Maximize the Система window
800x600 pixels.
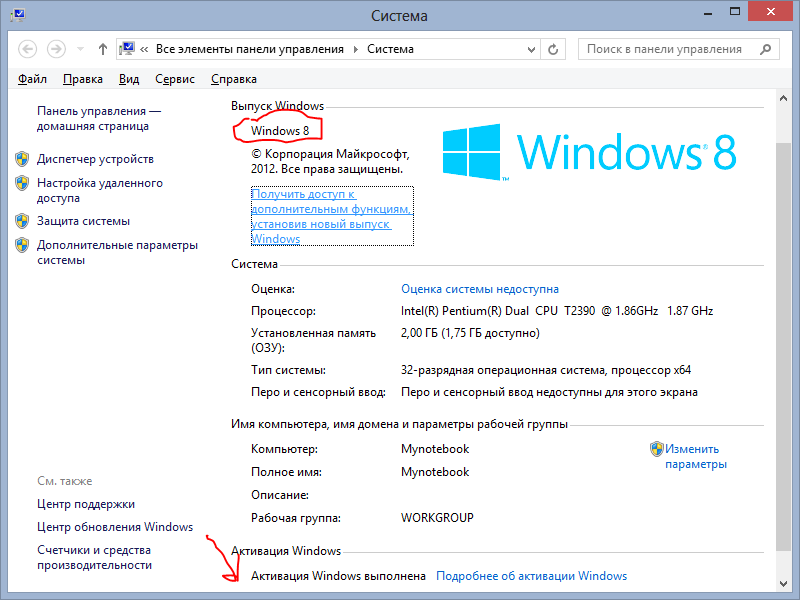click(735, 12)
